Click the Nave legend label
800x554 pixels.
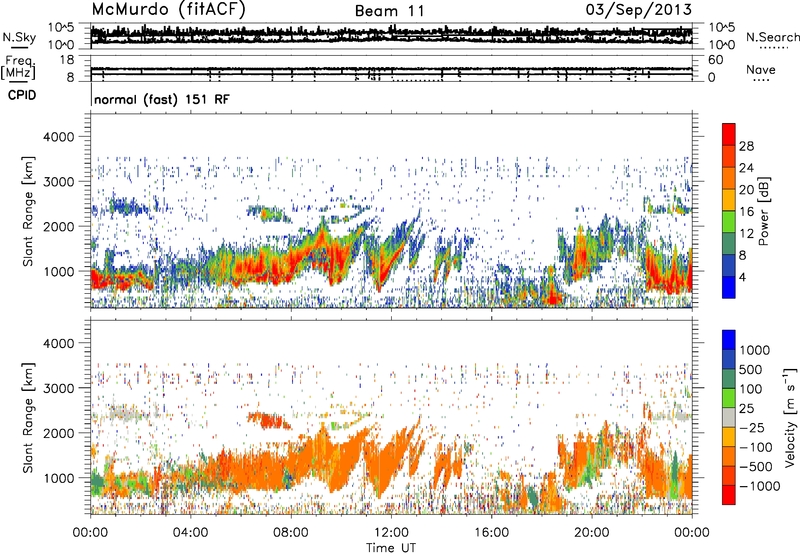(x=761, y=70)
